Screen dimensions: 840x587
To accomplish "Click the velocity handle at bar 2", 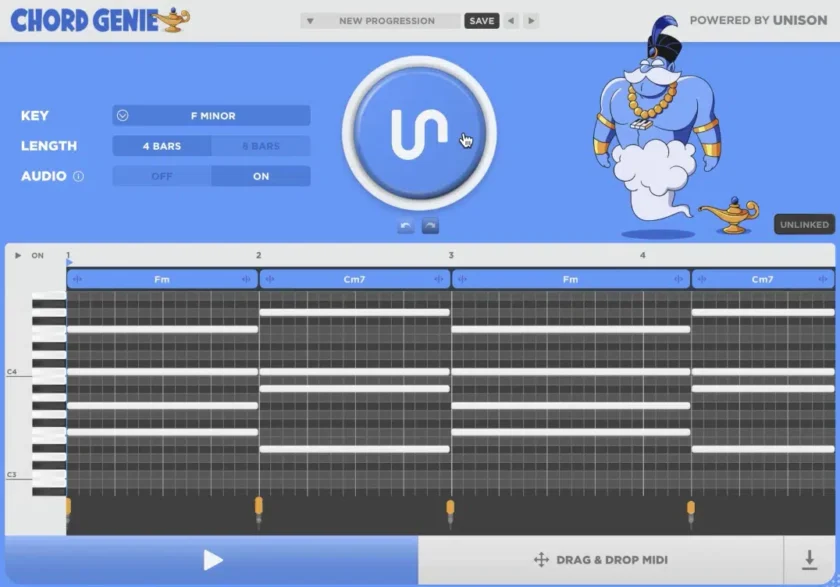I will click(x=258, y=506).
